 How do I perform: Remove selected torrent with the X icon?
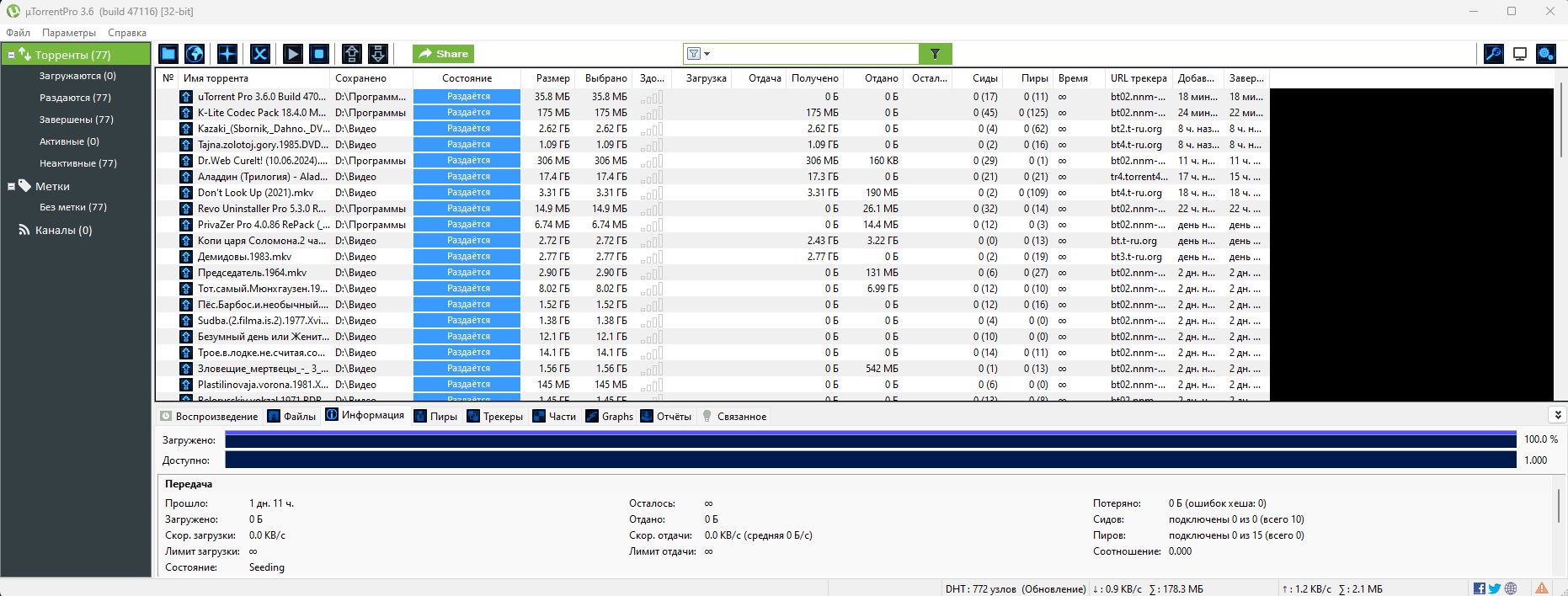pos(260,54)
